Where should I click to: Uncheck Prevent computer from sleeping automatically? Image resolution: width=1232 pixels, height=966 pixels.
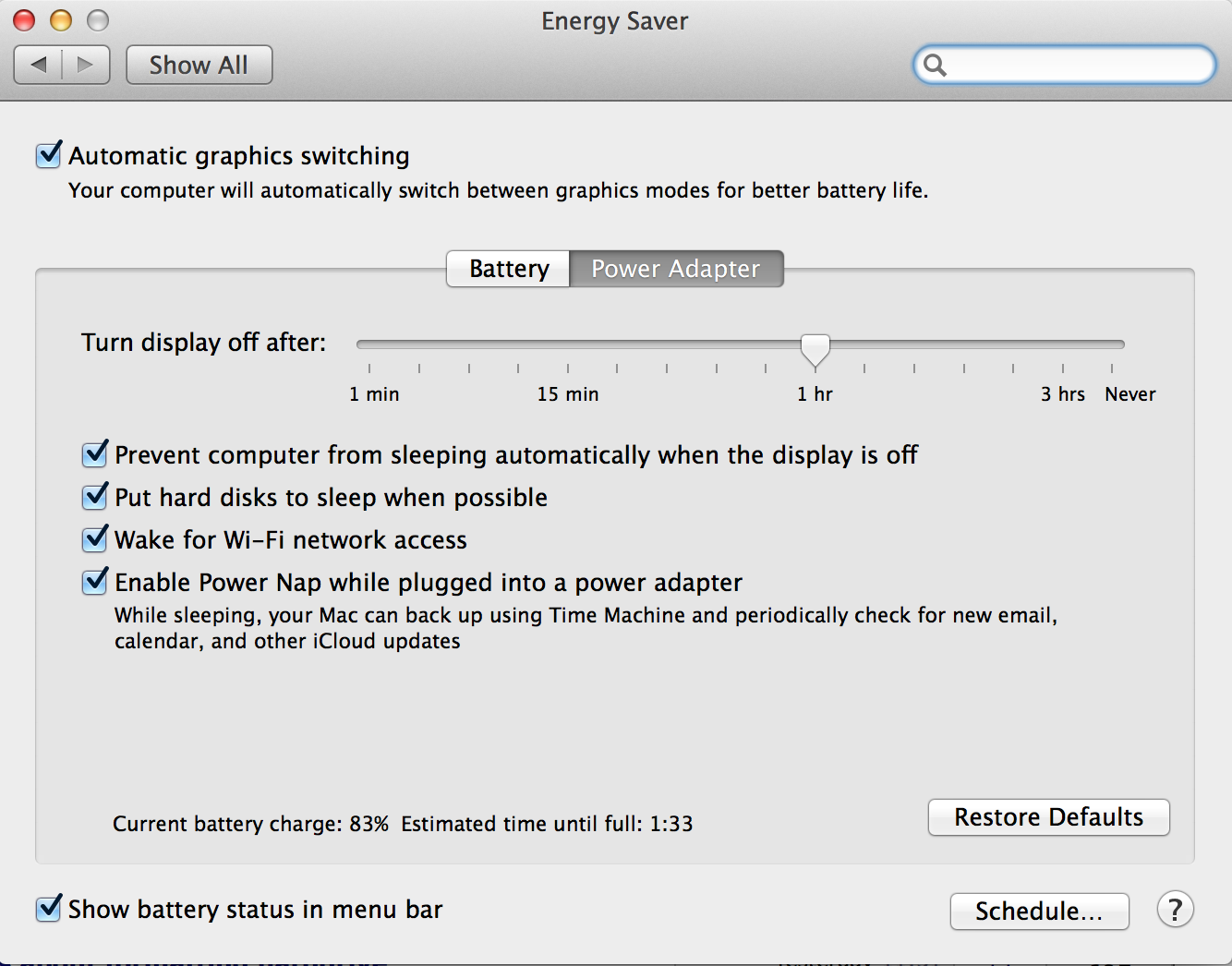click(x=95, y=454)
